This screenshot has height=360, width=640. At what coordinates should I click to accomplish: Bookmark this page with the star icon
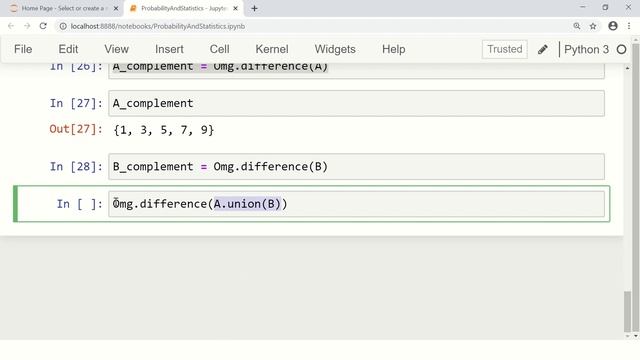(x=593, y=26)
